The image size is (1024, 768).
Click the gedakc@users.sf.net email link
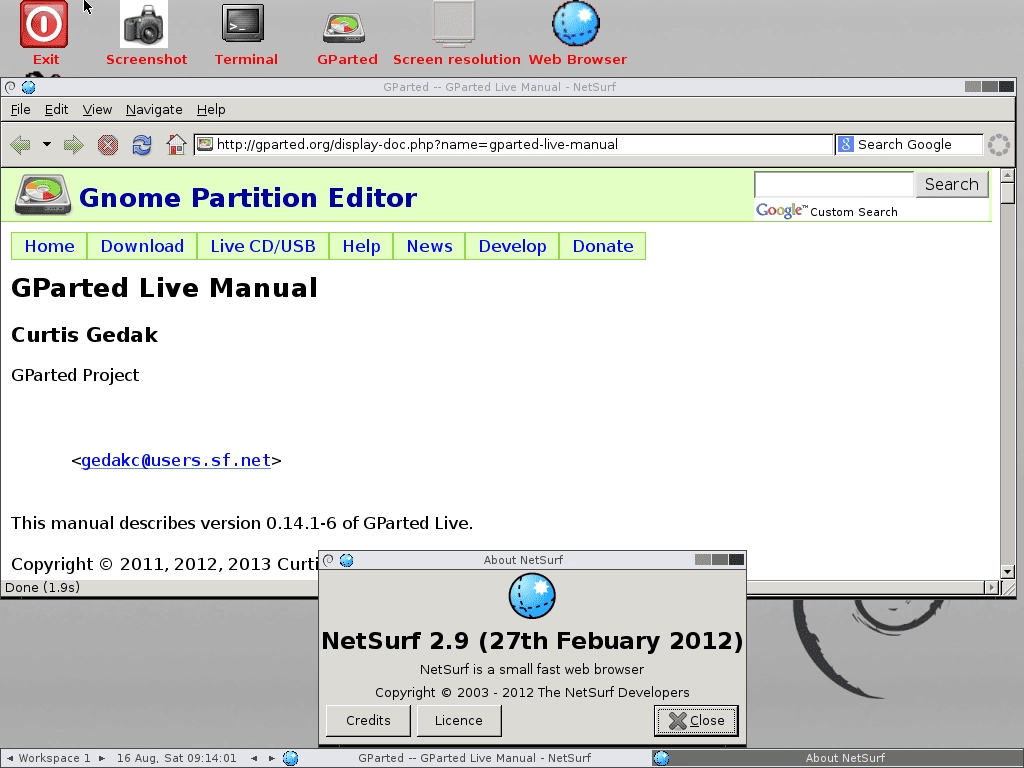pyautogui.click(x=176, y=460)
